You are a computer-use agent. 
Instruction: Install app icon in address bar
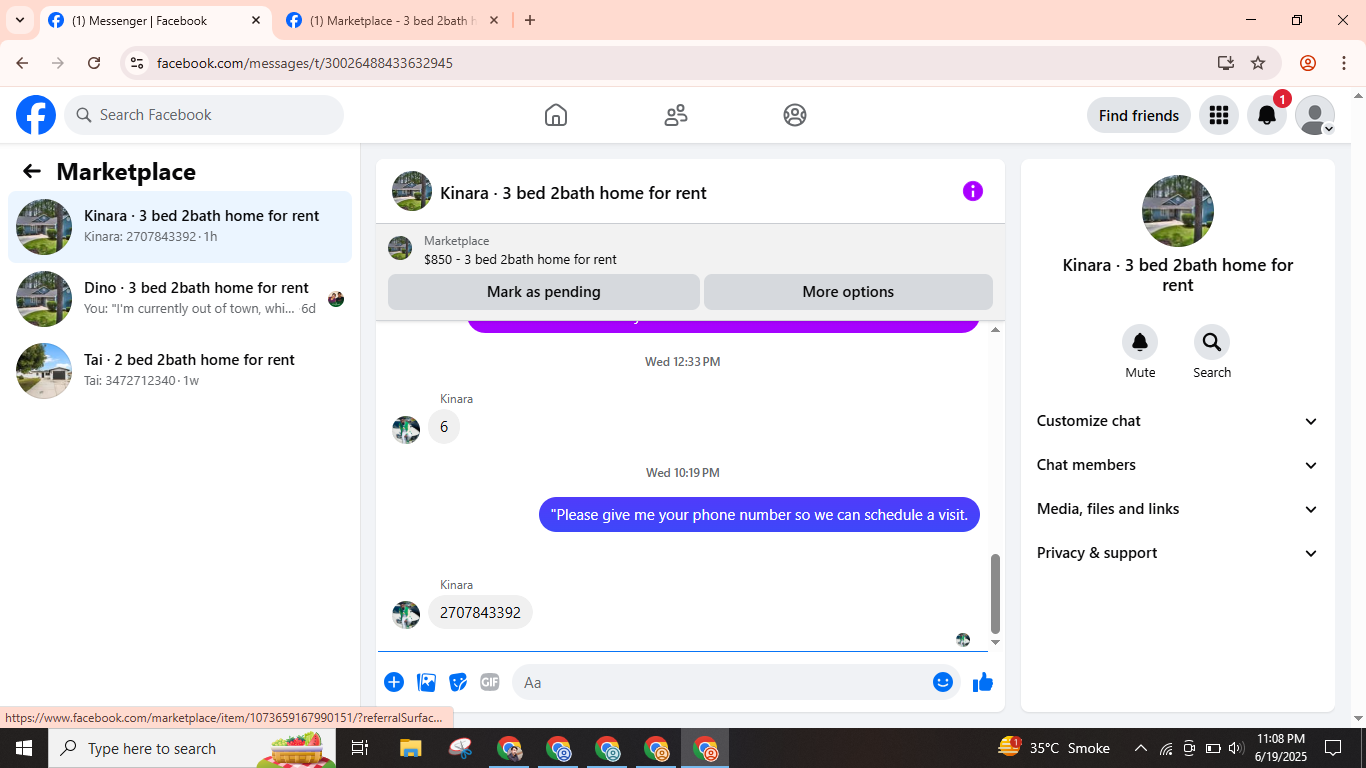1226,63
